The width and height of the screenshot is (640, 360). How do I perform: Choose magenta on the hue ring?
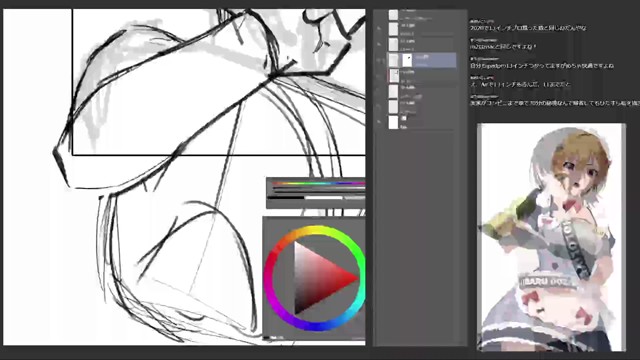tap(273, 300)
